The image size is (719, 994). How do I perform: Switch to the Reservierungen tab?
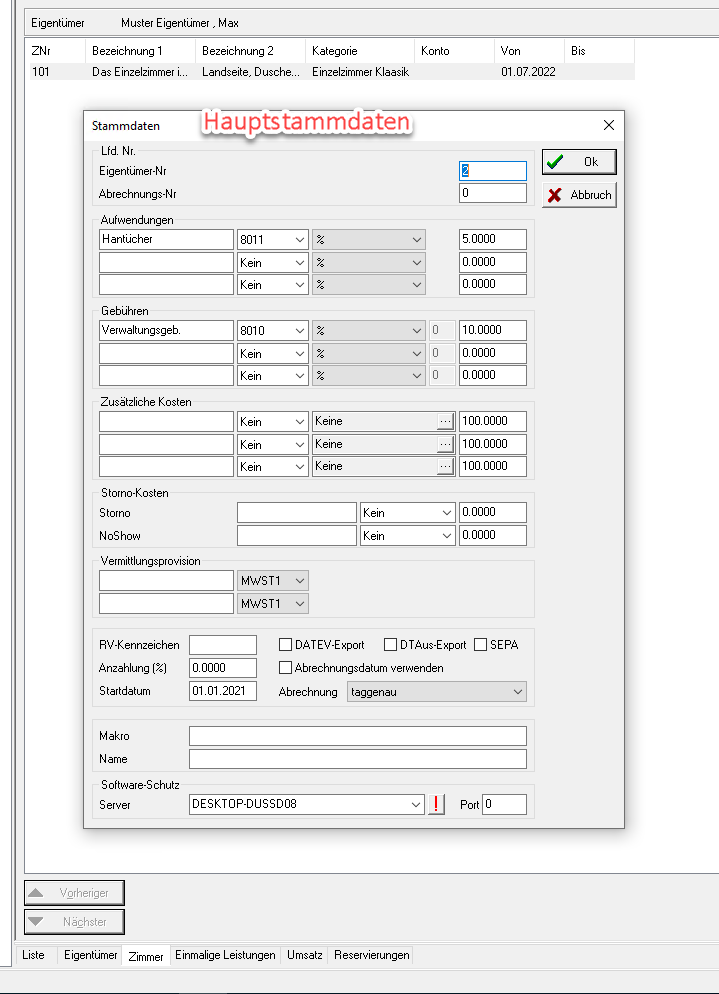[x=372, y=955]
